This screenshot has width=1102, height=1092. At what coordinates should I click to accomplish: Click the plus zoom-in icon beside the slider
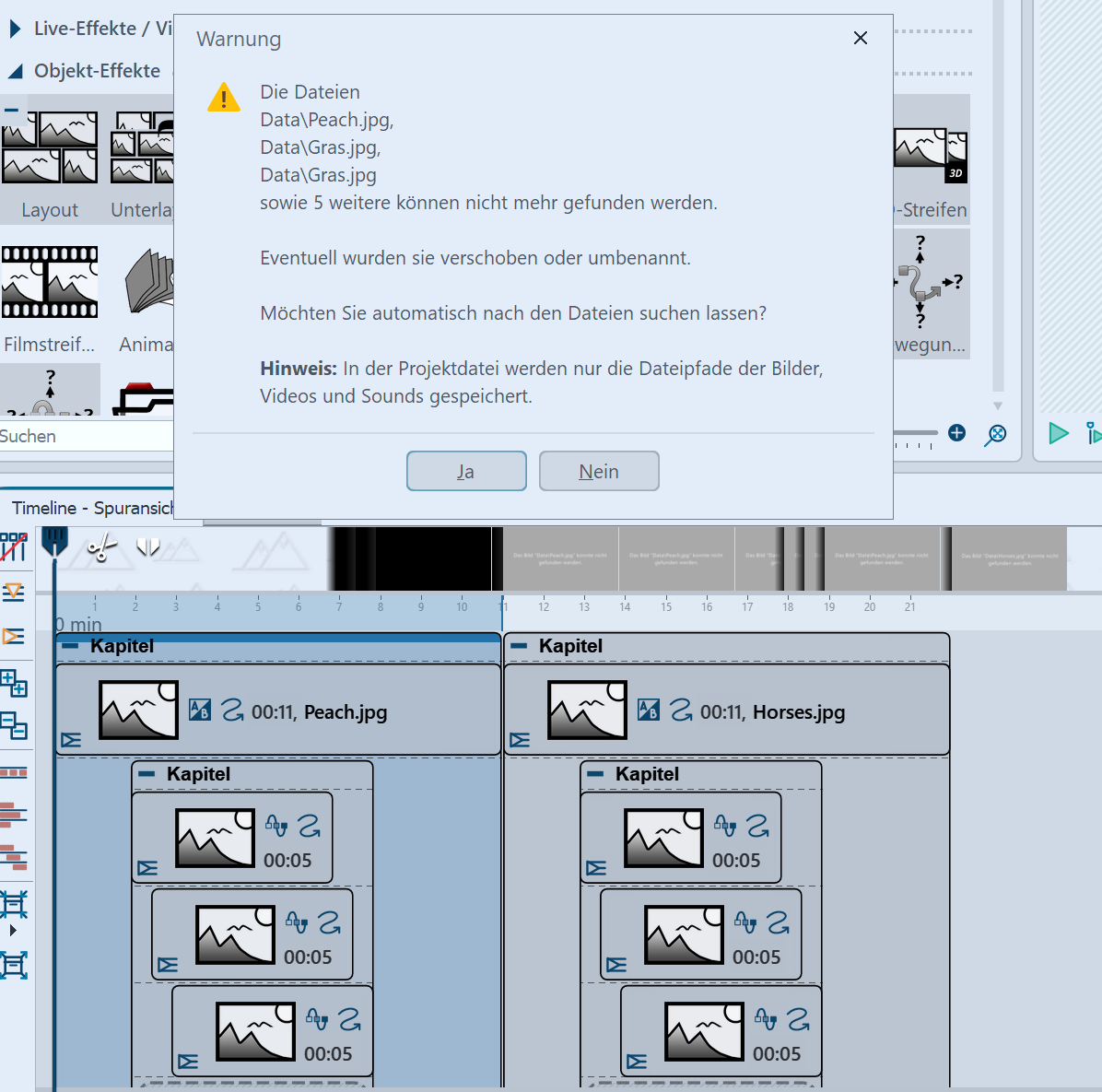point(956,433)
